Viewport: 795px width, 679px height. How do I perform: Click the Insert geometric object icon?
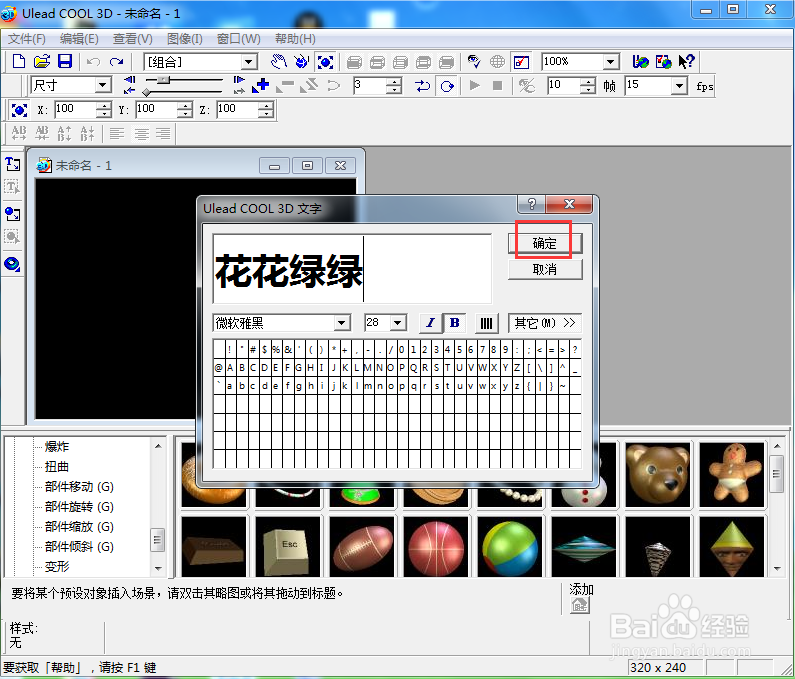coord(12,264)
